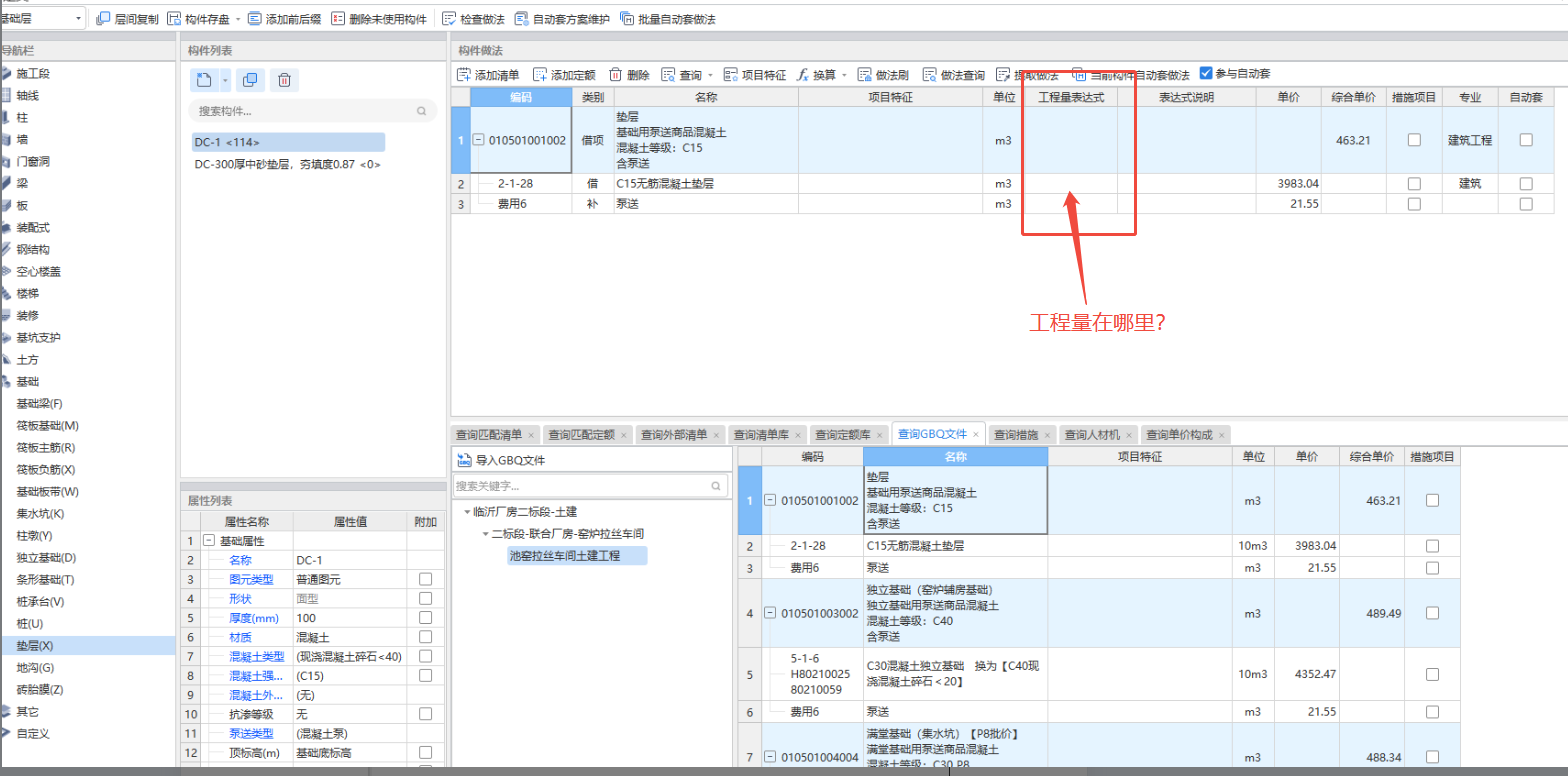Switch to the 查询定额库 tab
This screenshot has height=776, width=1568.
(x=843, y=435)
